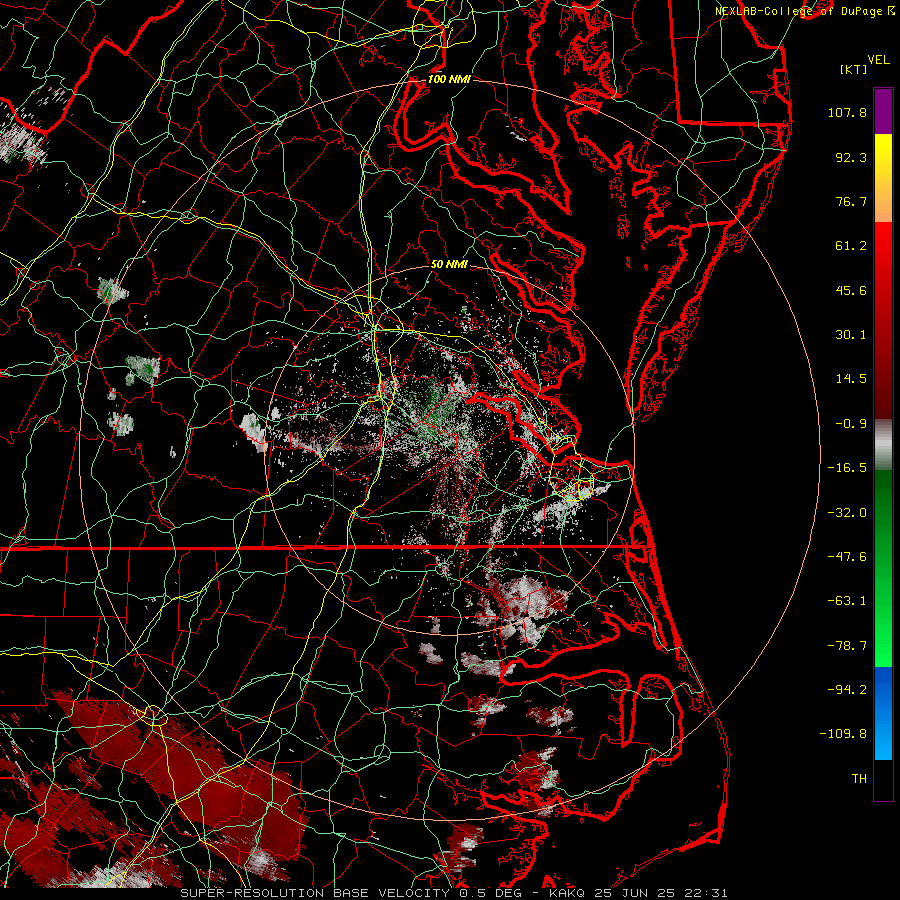Click the KAKQ 25 JUN 25 22:31 timestamp
900x900 pixels.
(638, 893)
